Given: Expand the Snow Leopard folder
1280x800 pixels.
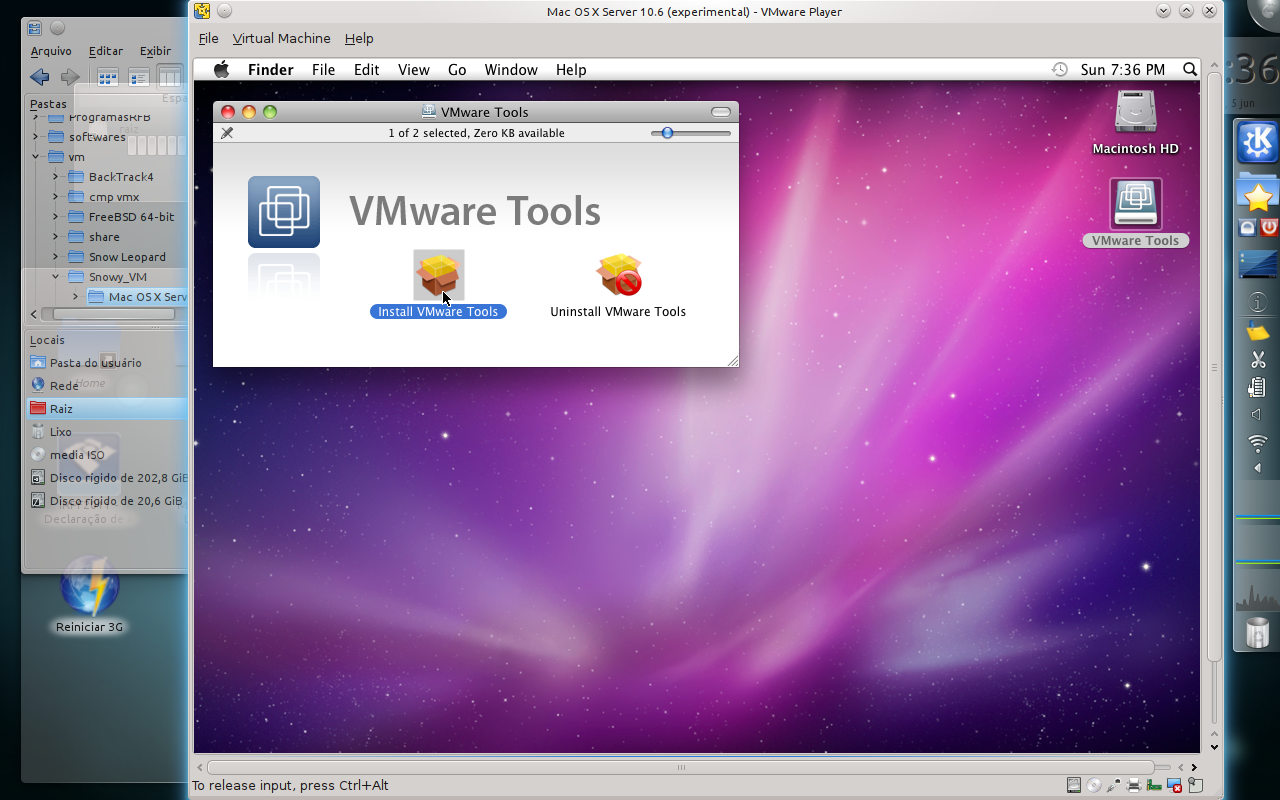Looking at the screenshot, I should [x=56, y=257].
